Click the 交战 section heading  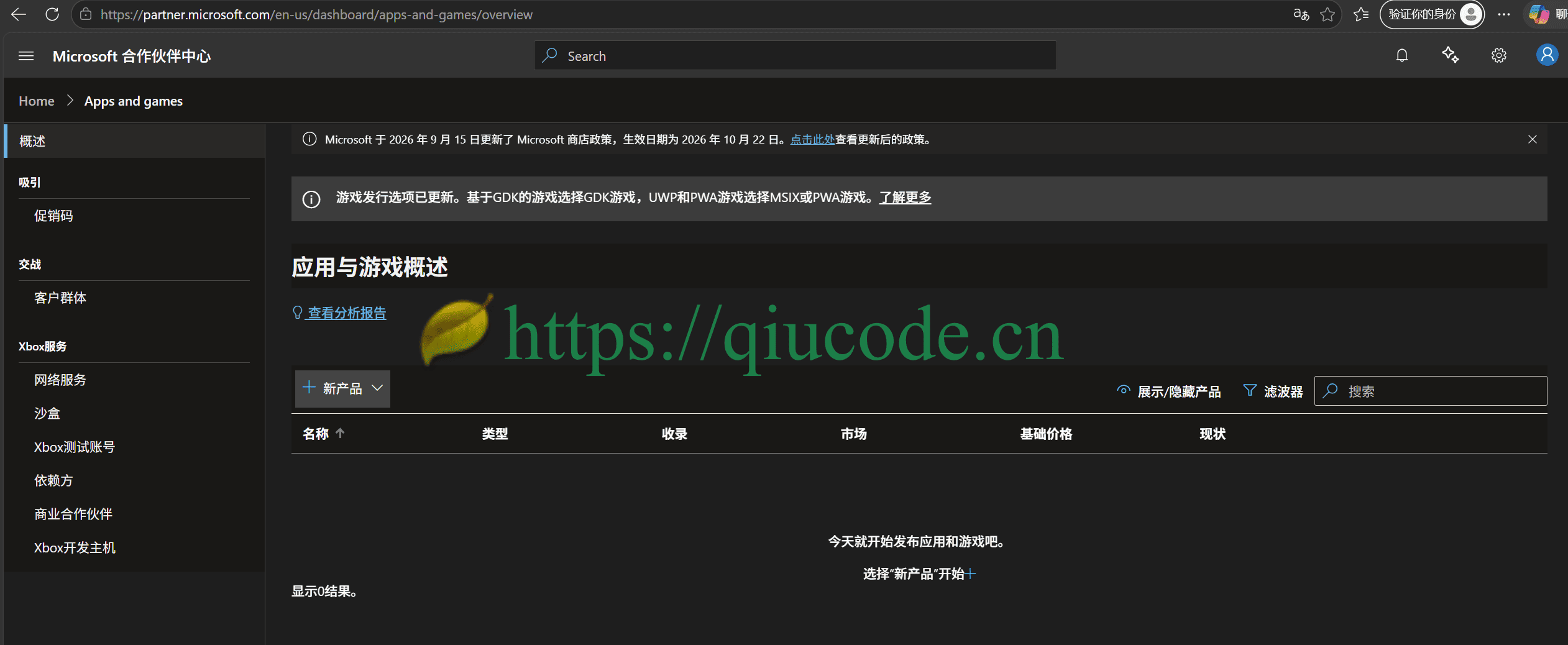tap(30, 264)
